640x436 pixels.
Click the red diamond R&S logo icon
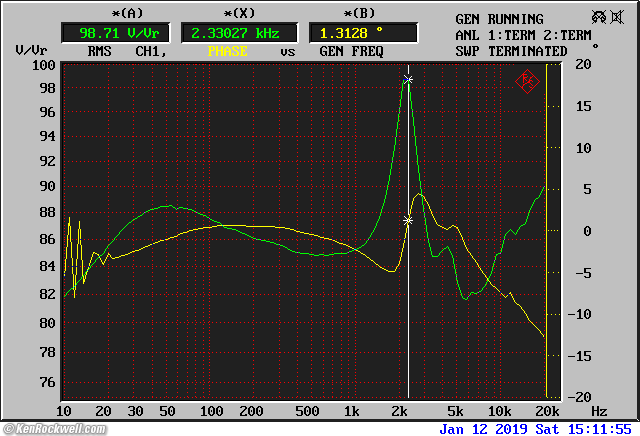click(527, 81)
